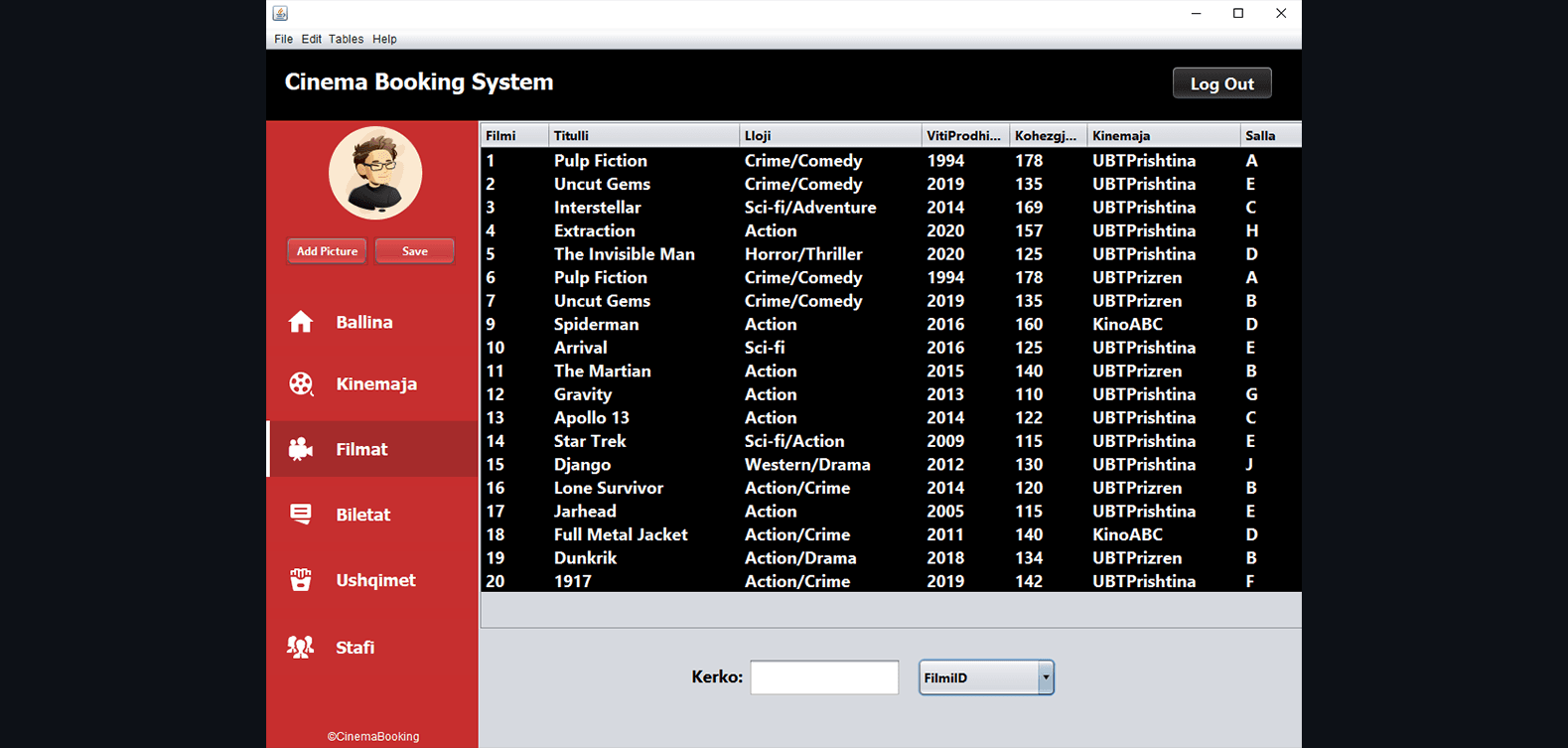Screen dimensions: 1568x748
Task: Open the File menu
Action: [283, 39]
